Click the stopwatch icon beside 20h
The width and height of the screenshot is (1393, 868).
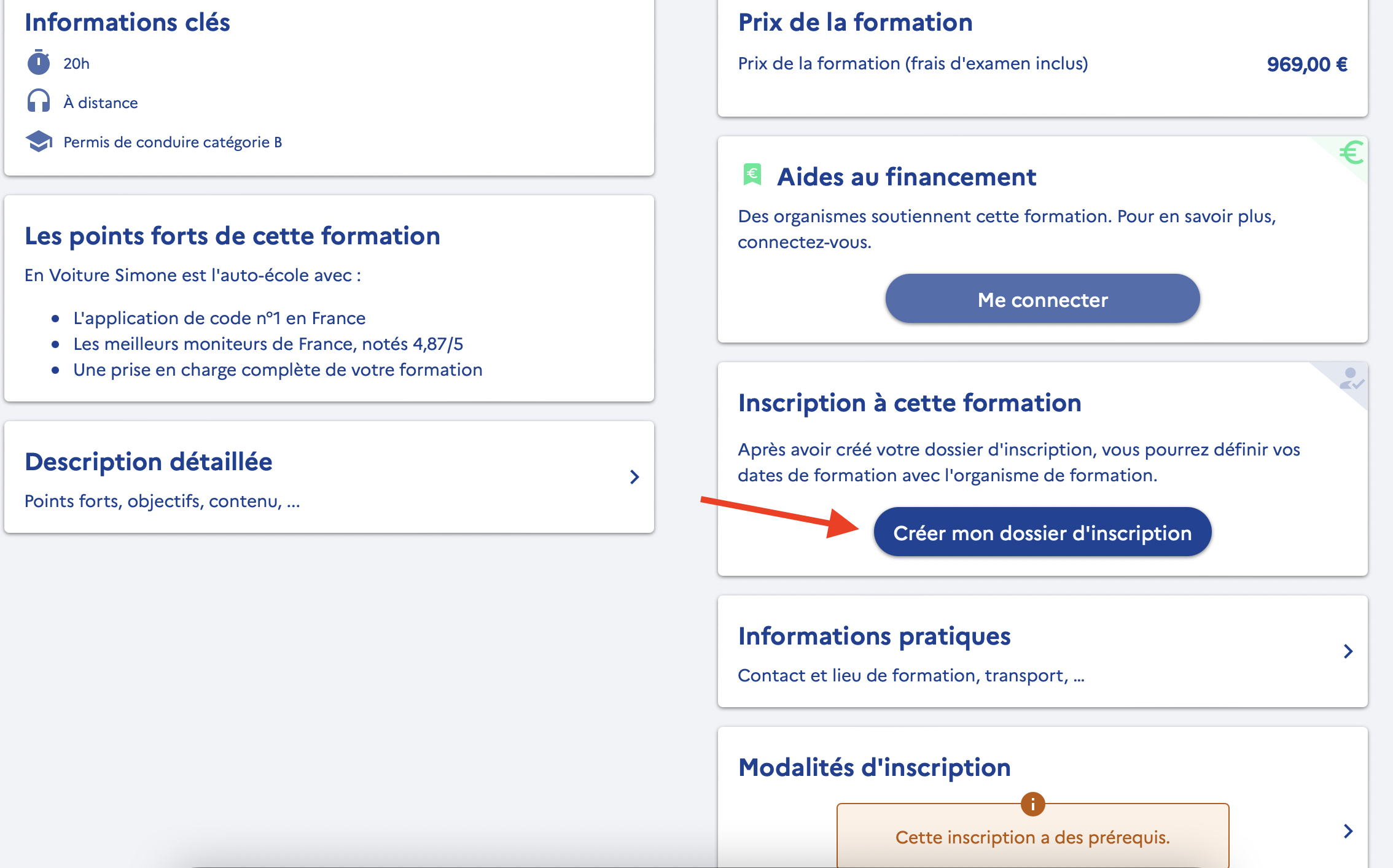tap(38, 63)
